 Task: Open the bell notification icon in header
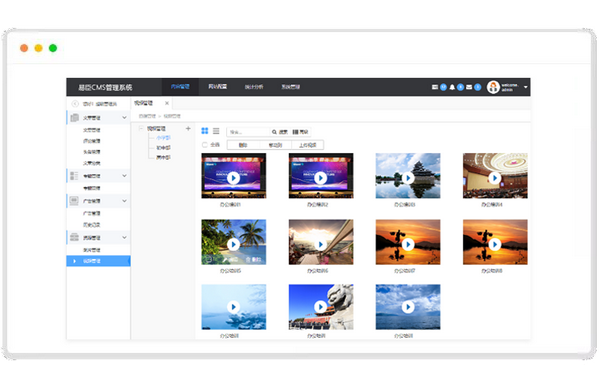click(x=452, y=87)
